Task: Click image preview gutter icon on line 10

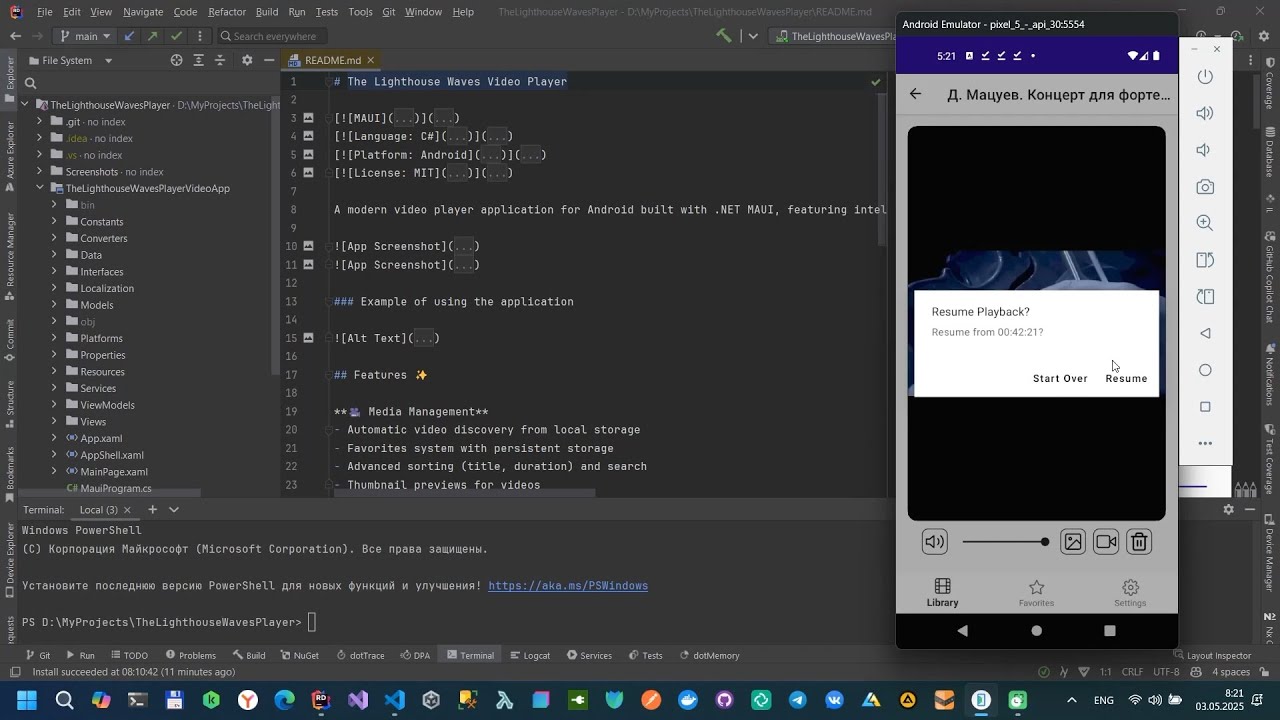Action: pos(309,246)
